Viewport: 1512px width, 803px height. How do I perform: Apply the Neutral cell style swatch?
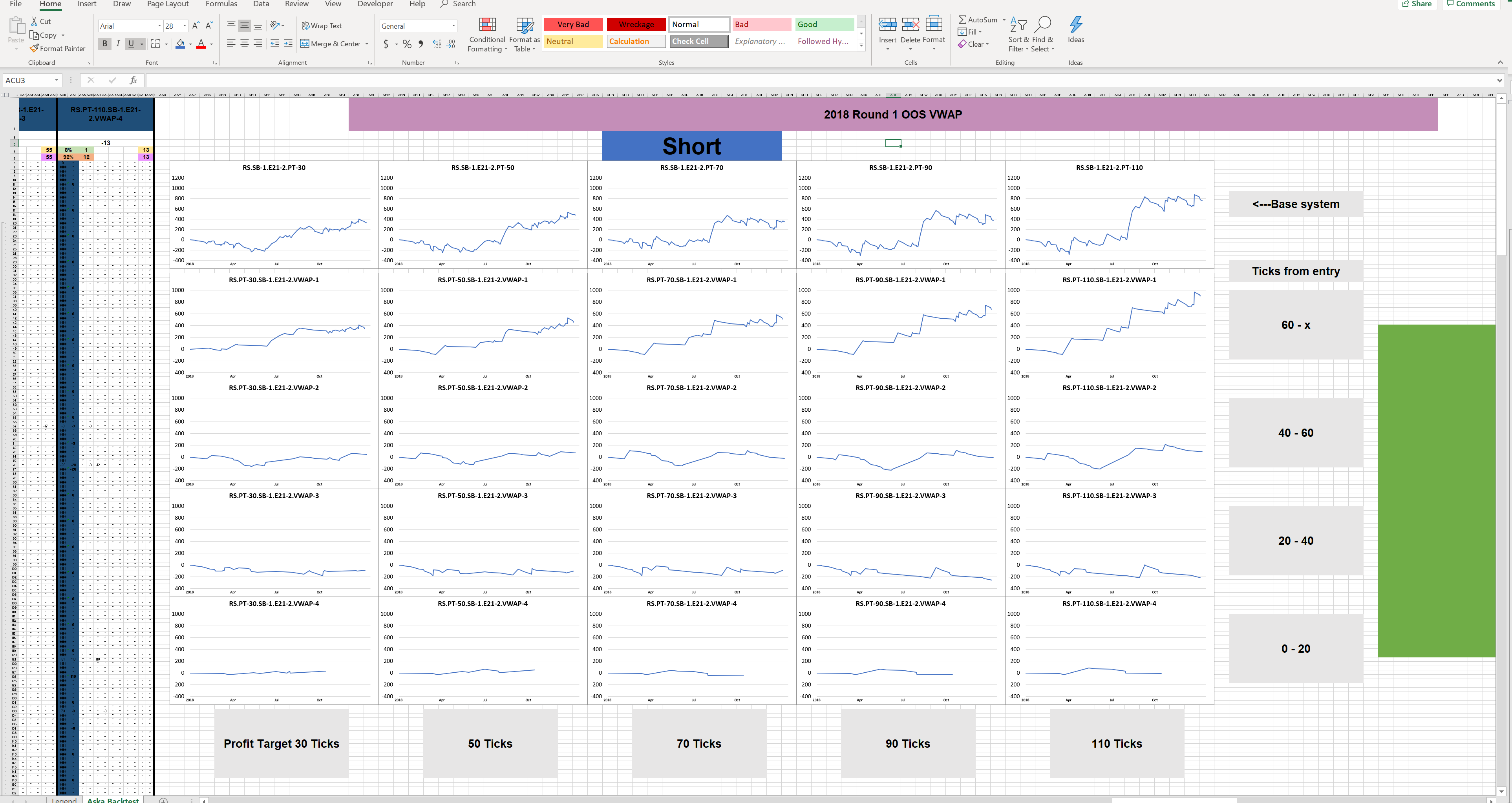[573, 41]
